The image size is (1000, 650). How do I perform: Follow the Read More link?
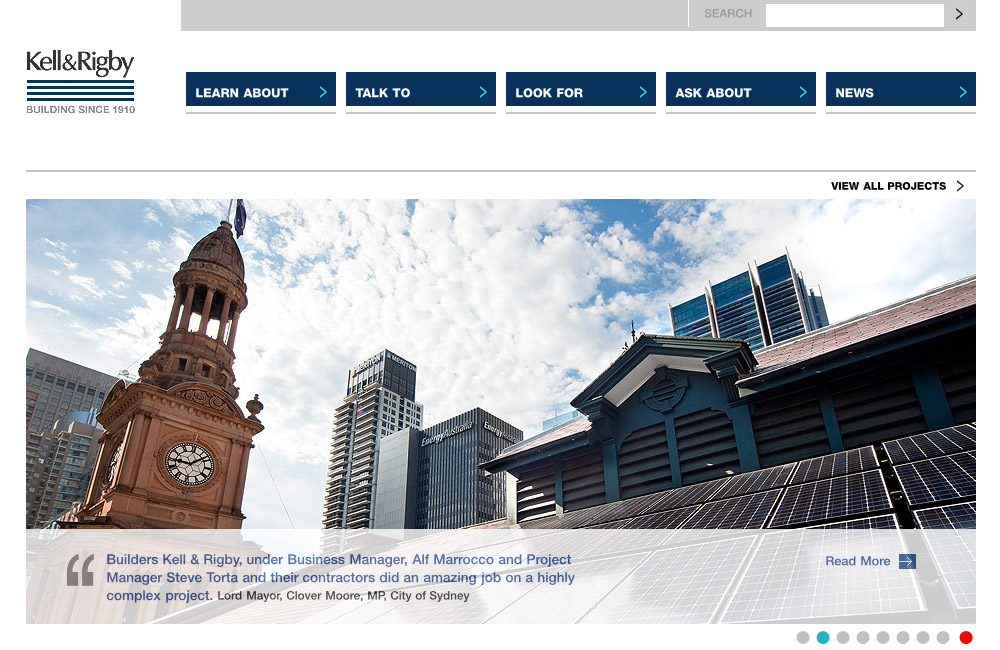857,561
